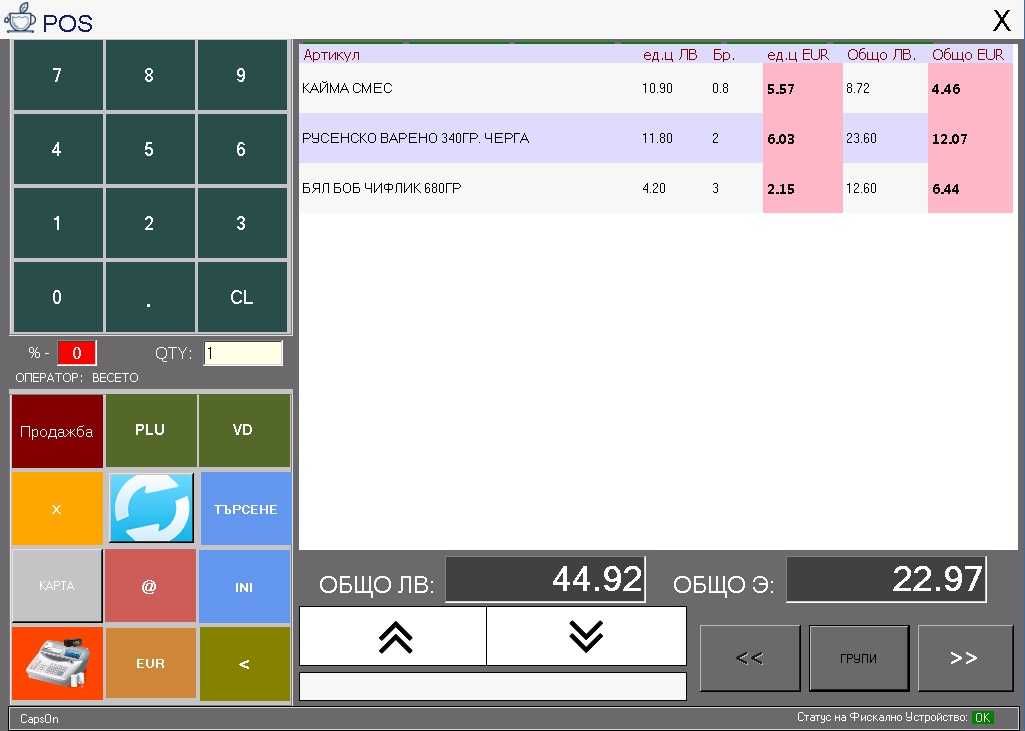Click the QTY input field
The height and width of the screenshot is (731, 1025).
pos(243,354)
